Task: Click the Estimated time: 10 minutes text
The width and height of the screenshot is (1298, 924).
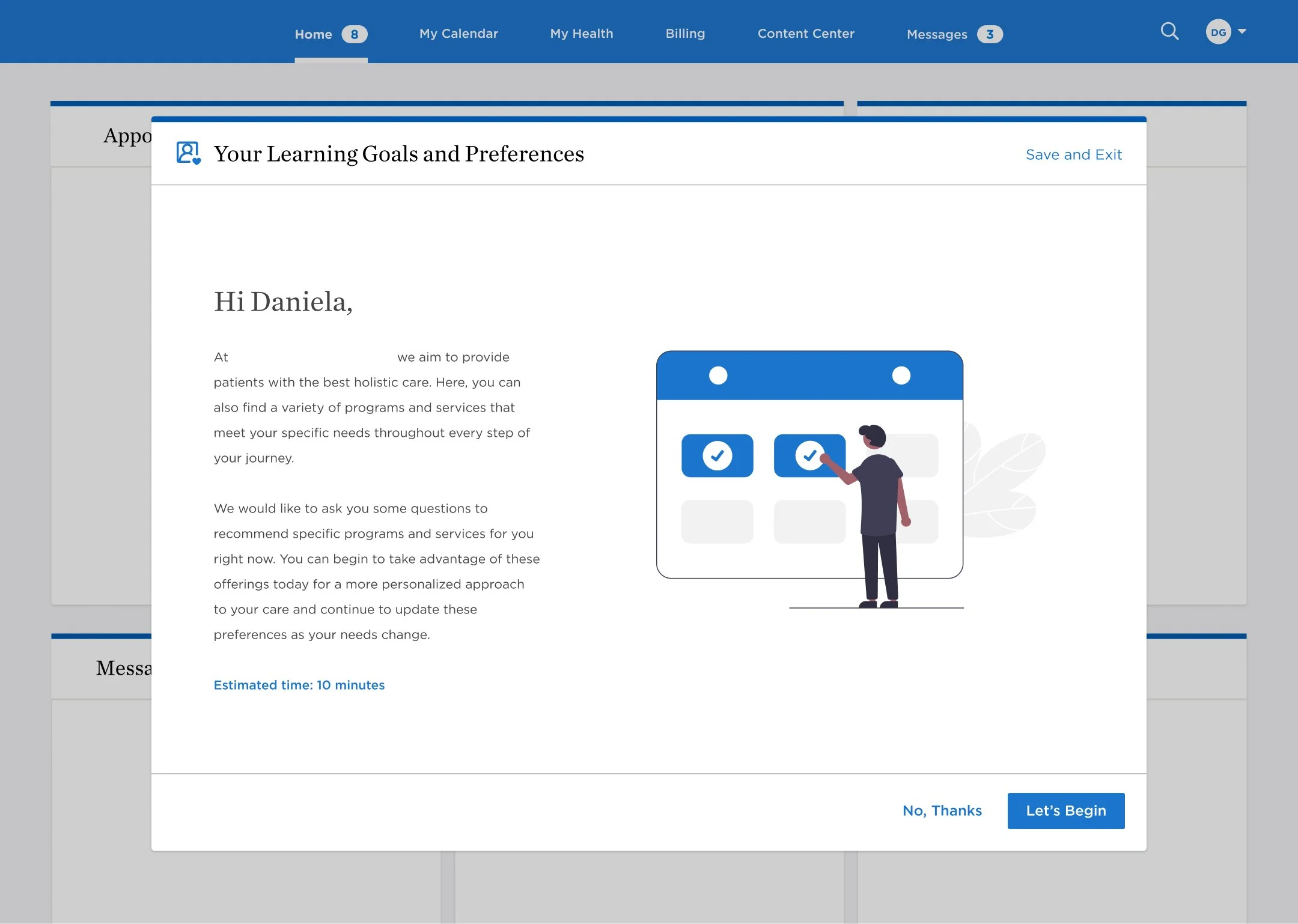Action: tap(299, 685)
